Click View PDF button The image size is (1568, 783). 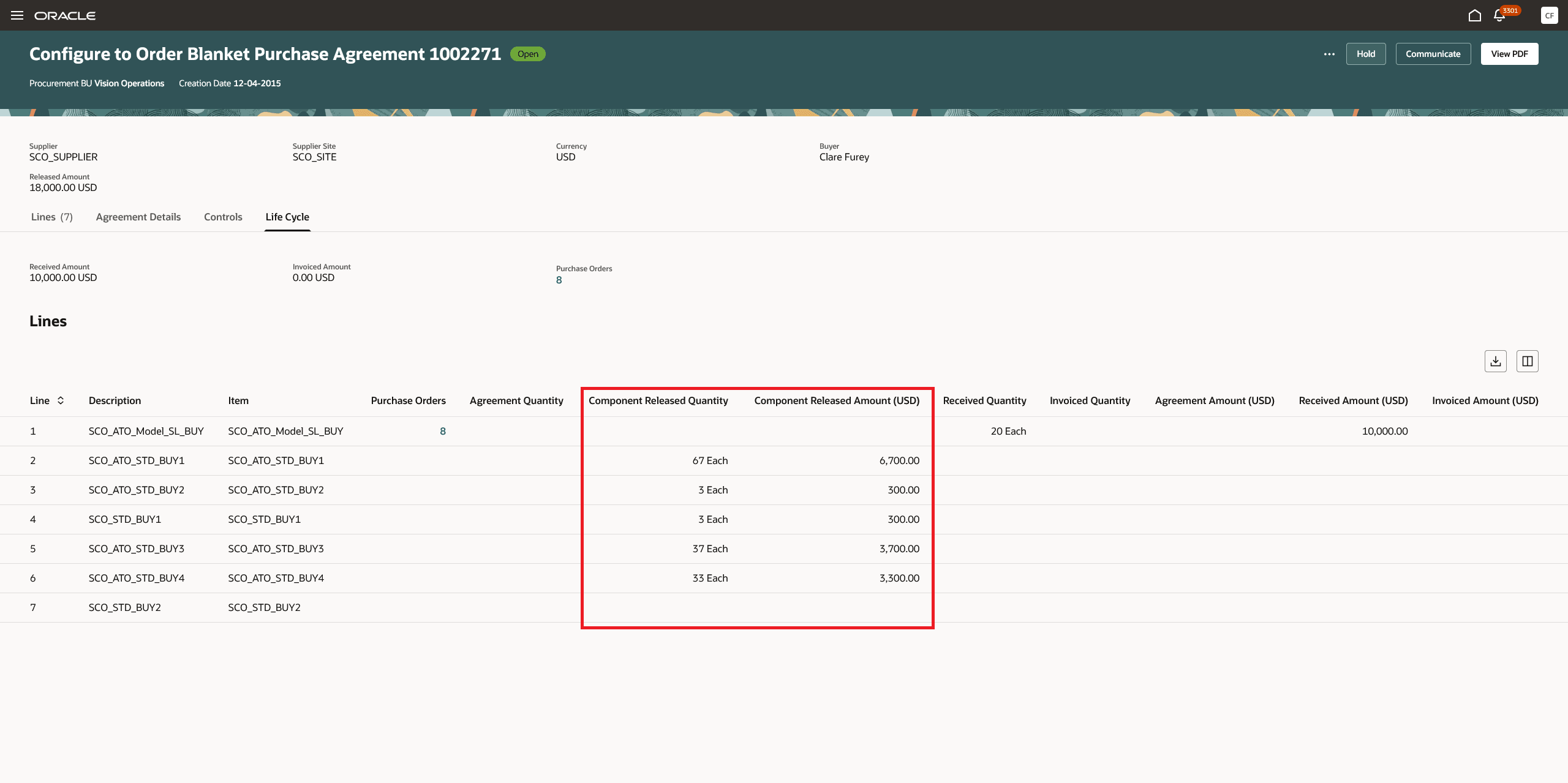pyautogui.click(x=1509, y=54)
